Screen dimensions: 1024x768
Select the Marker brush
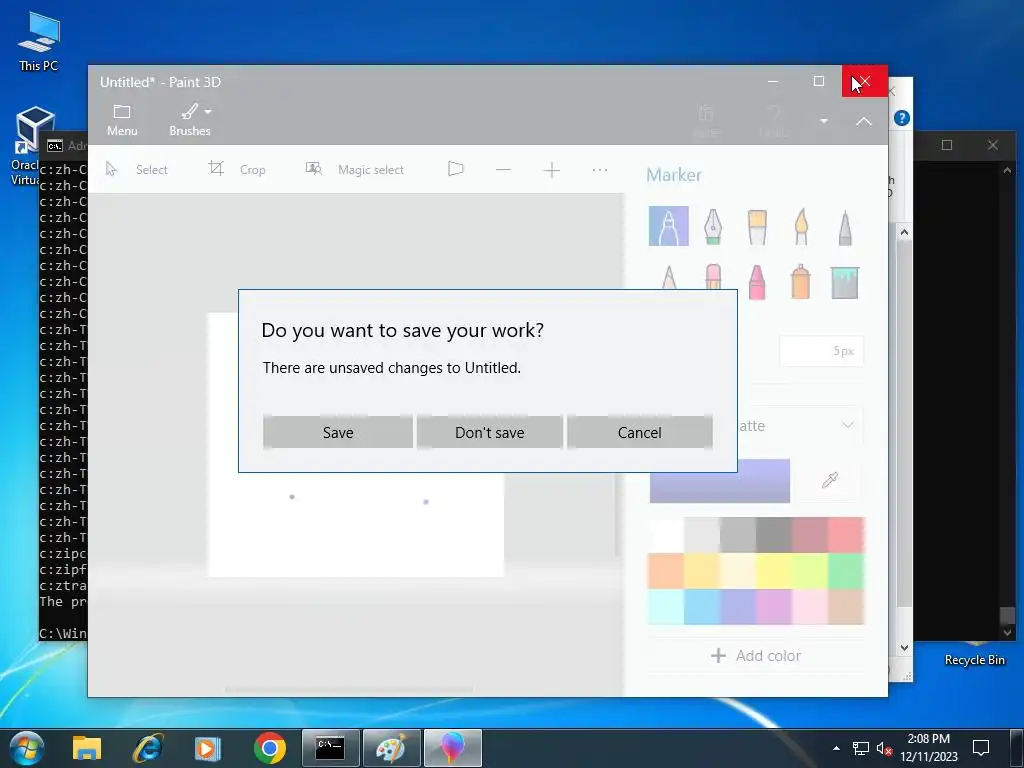668,226
